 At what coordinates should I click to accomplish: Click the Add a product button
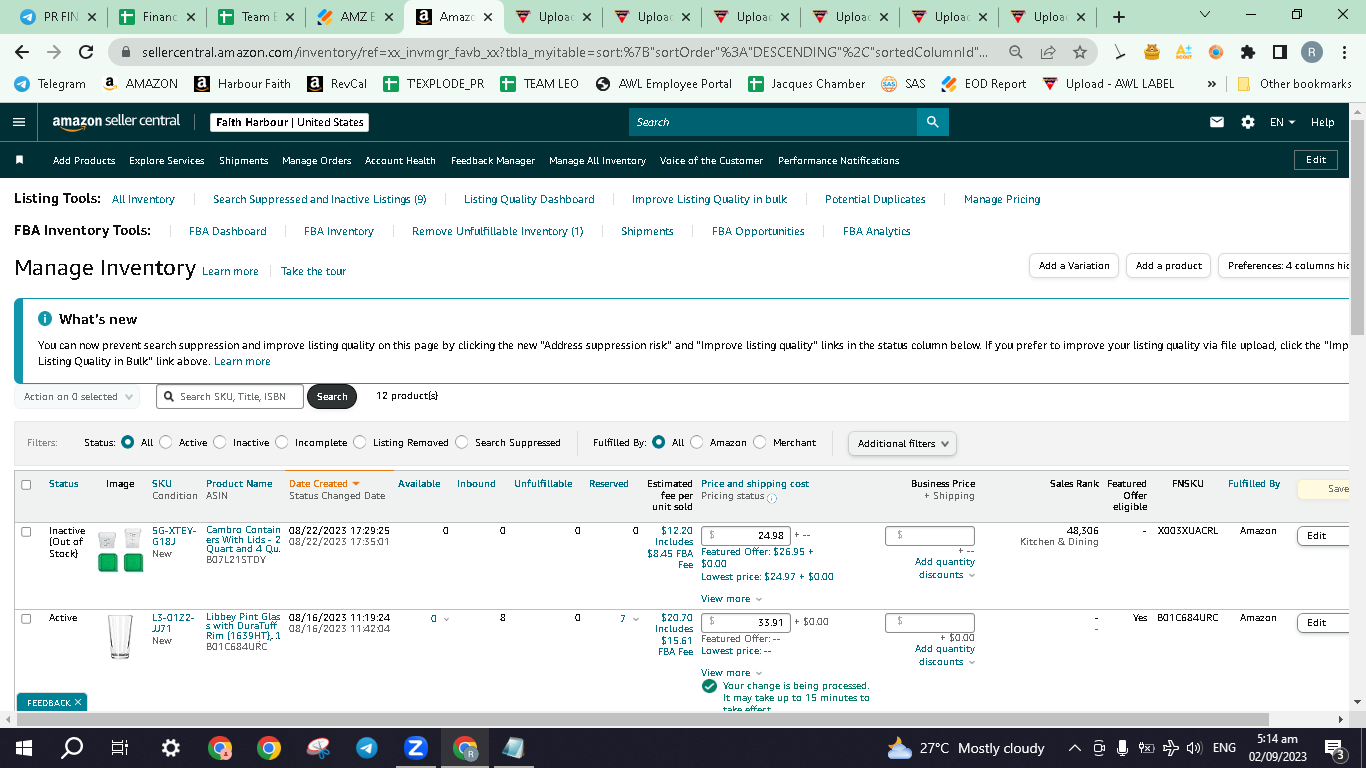tap(1169, 266)
